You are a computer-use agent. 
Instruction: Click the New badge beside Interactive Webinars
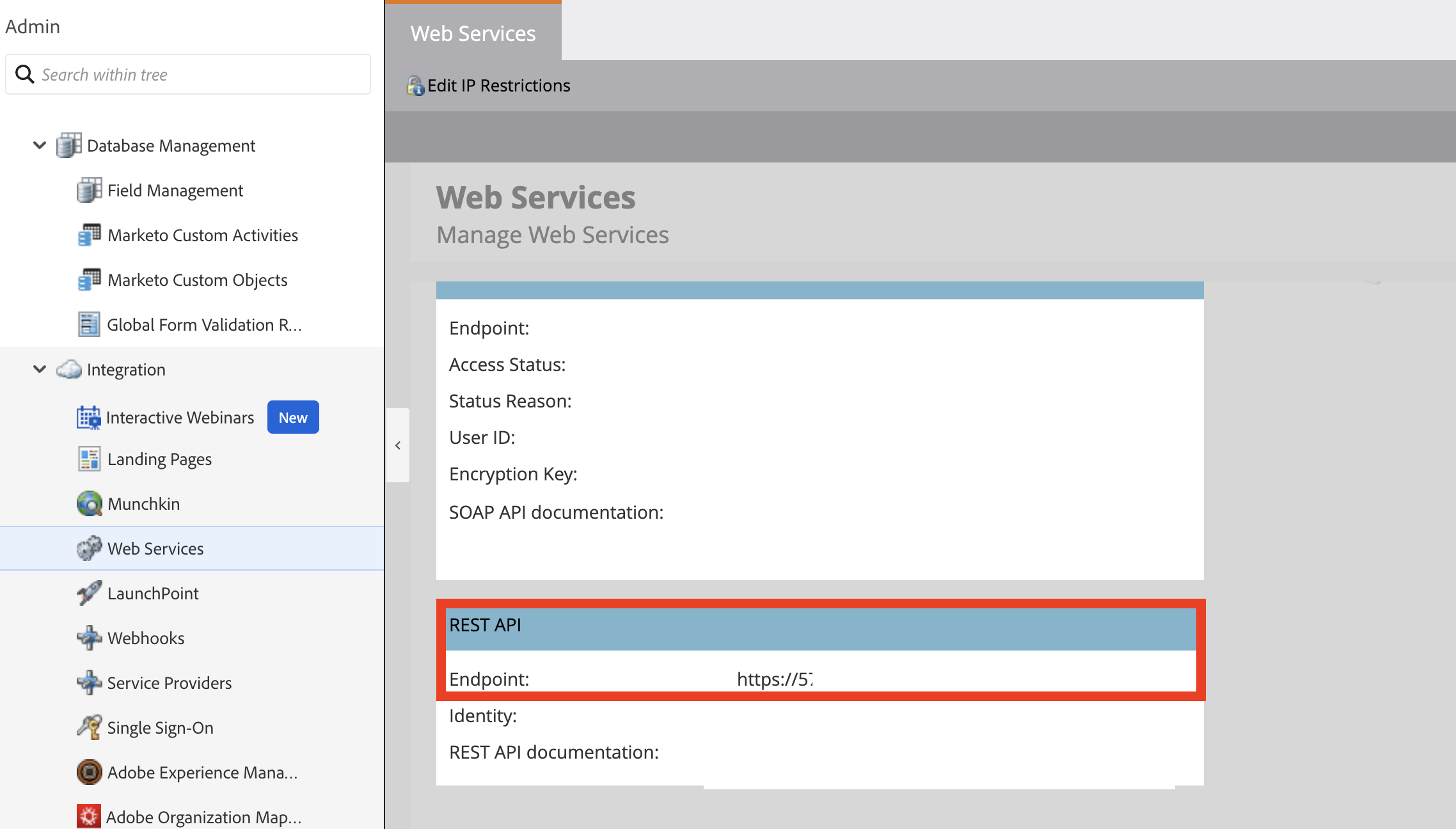point(293,417)
